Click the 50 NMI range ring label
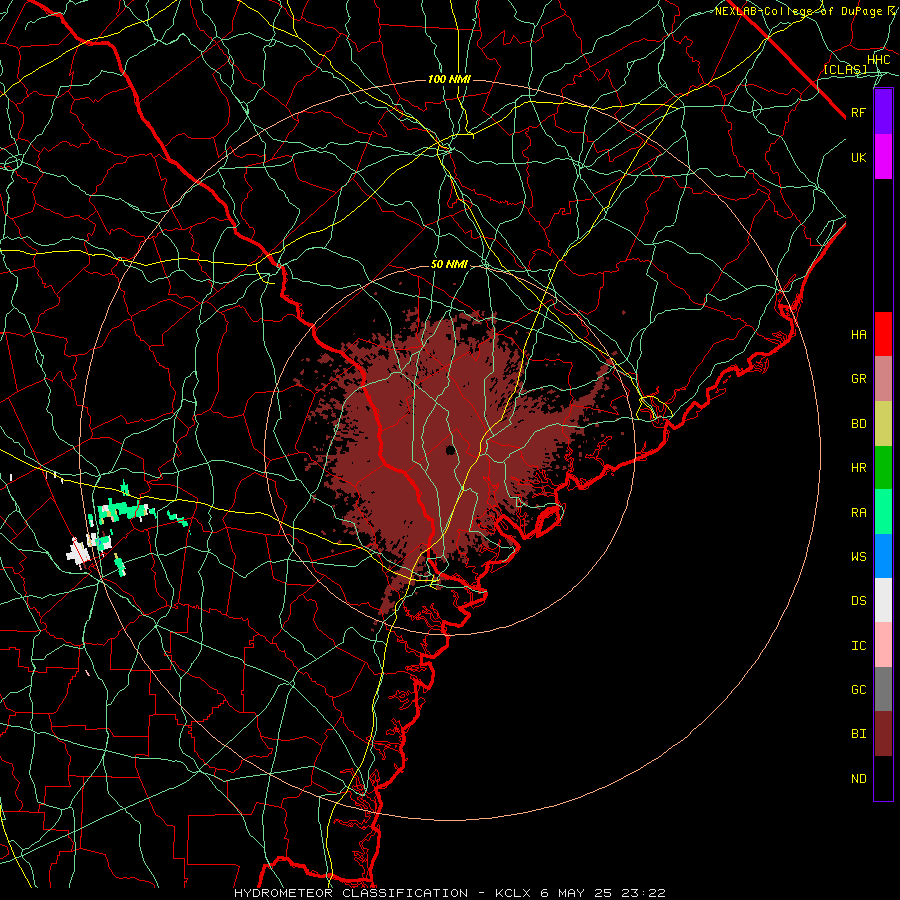900x900 pixels. click(449, 264)
